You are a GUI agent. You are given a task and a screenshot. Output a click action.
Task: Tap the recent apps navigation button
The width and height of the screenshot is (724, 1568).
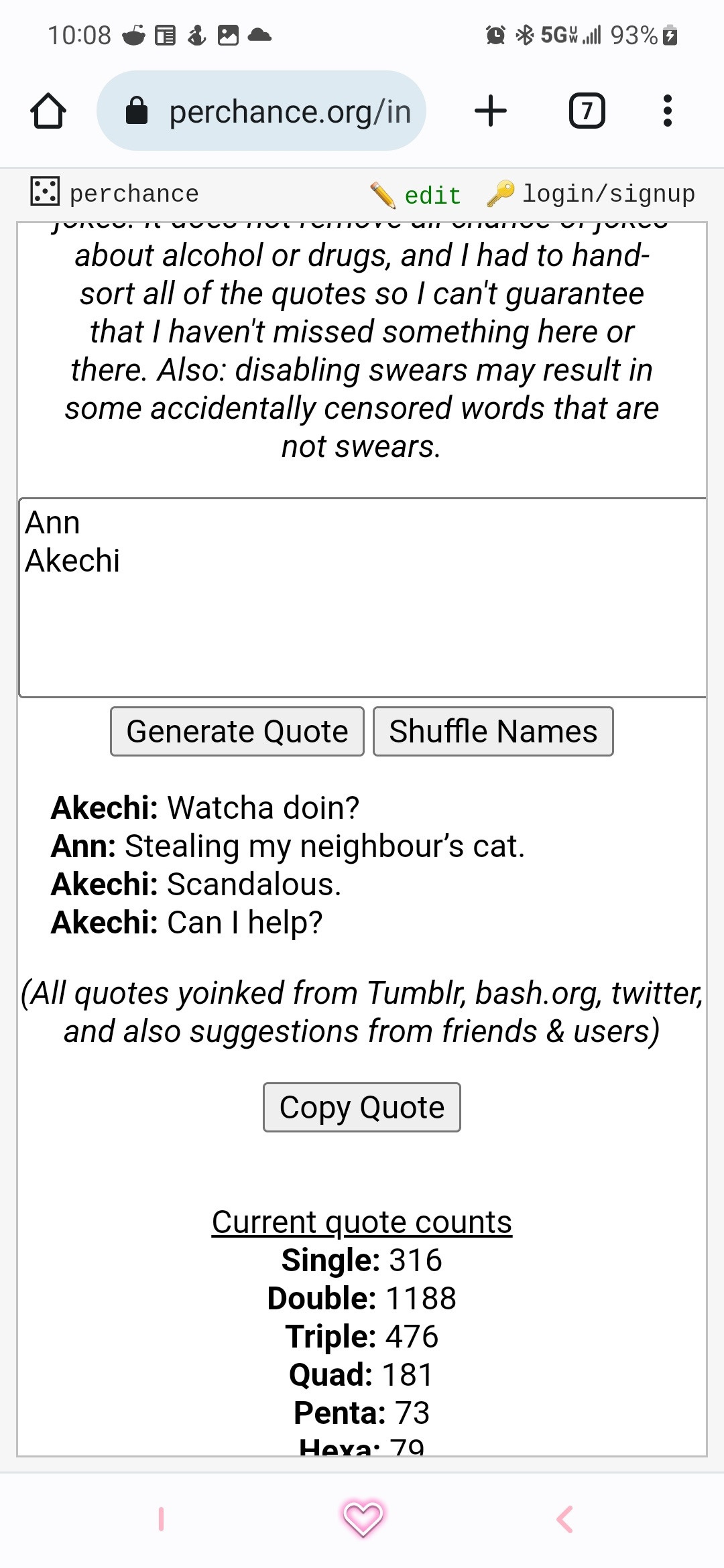161,1519
